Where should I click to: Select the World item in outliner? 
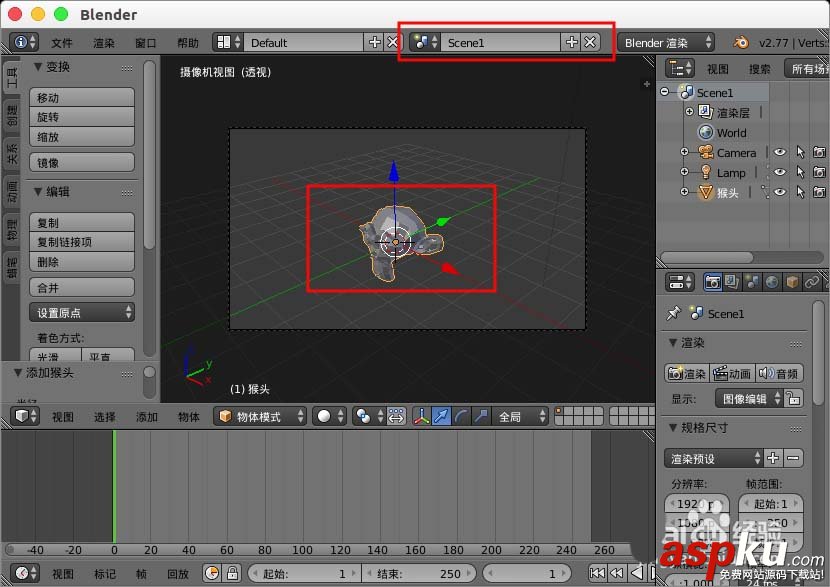click(x=731, y=132)
